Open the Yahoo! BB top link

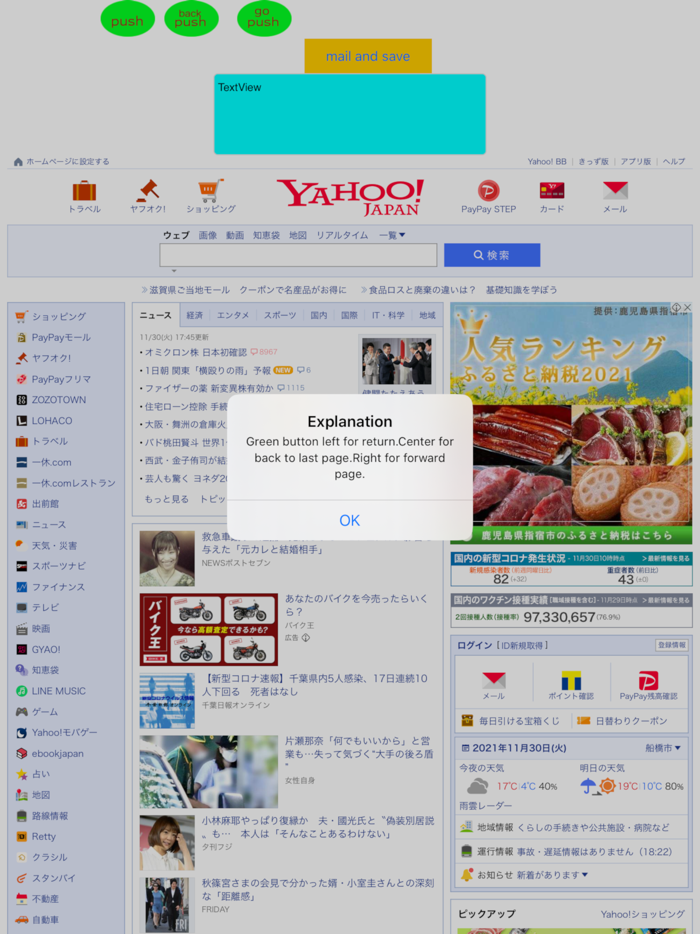[547, 161]
